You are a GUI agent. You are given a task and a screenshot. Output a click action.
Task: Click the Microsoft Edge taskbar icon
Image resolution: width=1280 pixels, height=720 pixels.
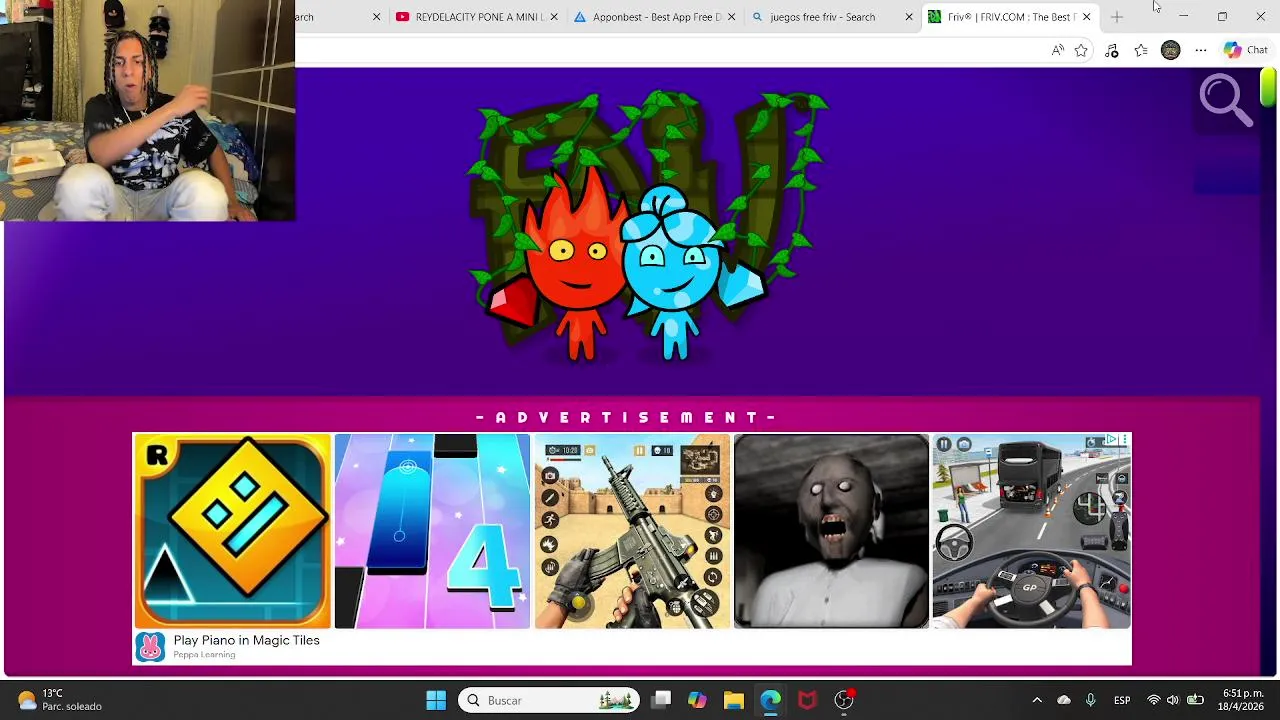coord(770,700)
